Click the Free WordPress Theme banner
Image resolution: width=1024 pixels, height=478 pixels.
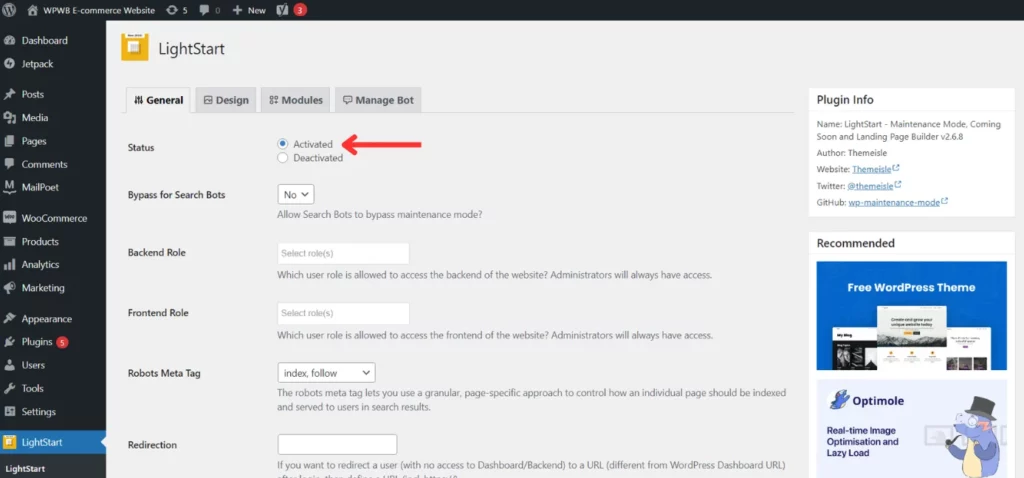click(911, 315)
